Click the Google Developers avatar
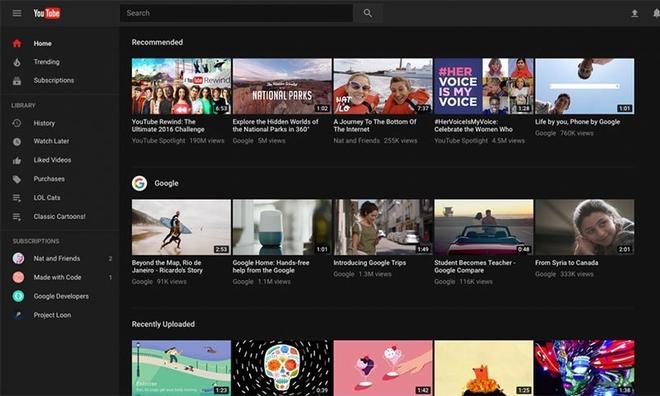The width and height of the screenshot is (660, 396). coord(18,296)
